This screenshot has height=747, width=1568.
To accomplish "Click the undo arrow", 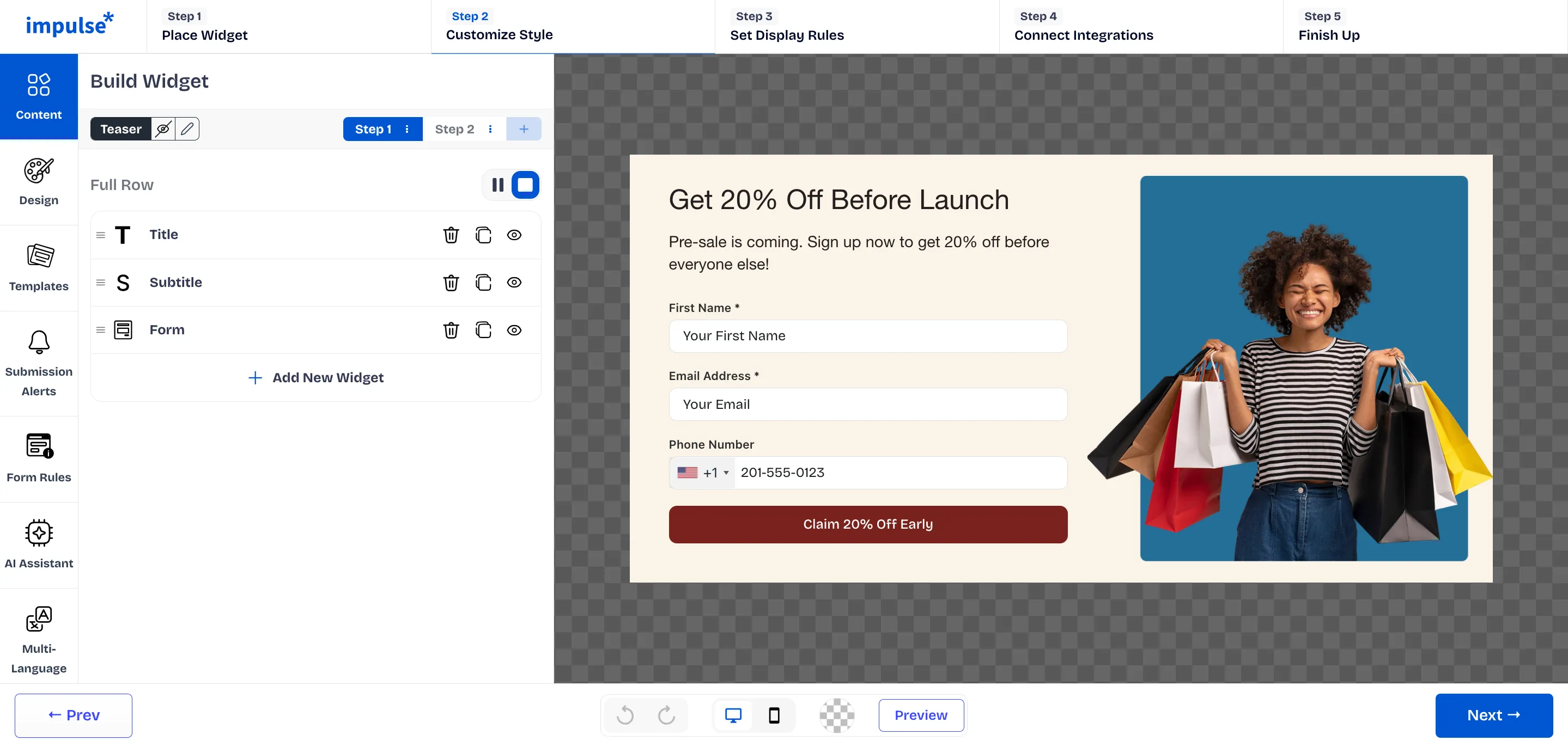I will pos(624,715).
